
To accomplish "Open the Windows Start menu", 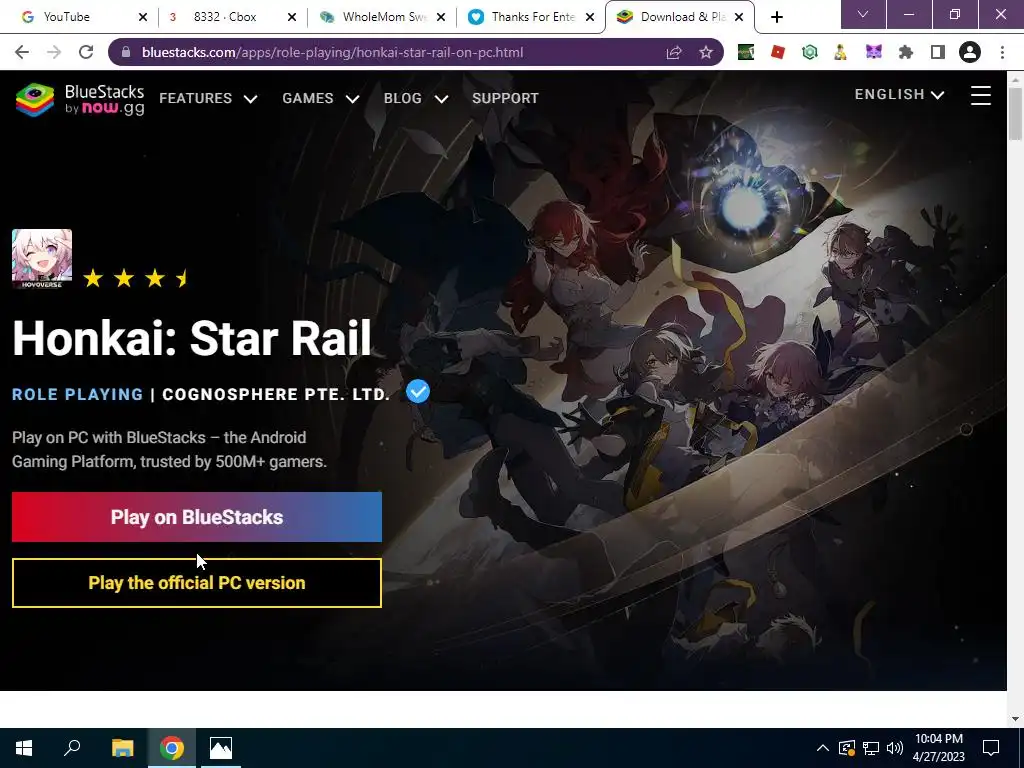I will [x=24, y=748].
